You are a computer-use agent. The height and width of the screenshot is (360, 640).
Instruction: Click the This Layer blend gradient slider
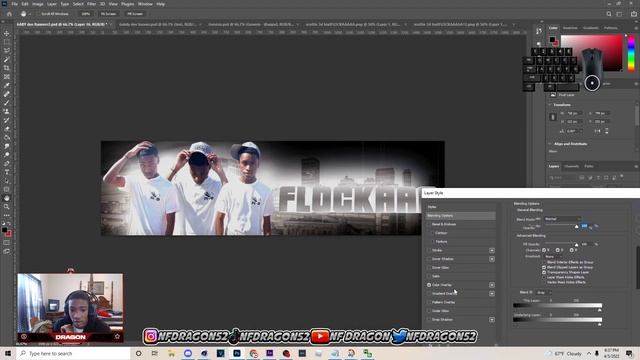557,306
